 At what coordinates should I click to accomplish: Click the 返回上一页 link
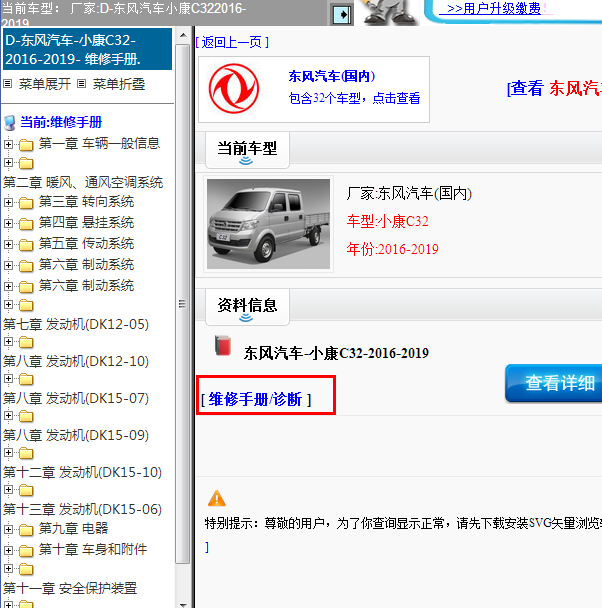(x=232, y=42)
